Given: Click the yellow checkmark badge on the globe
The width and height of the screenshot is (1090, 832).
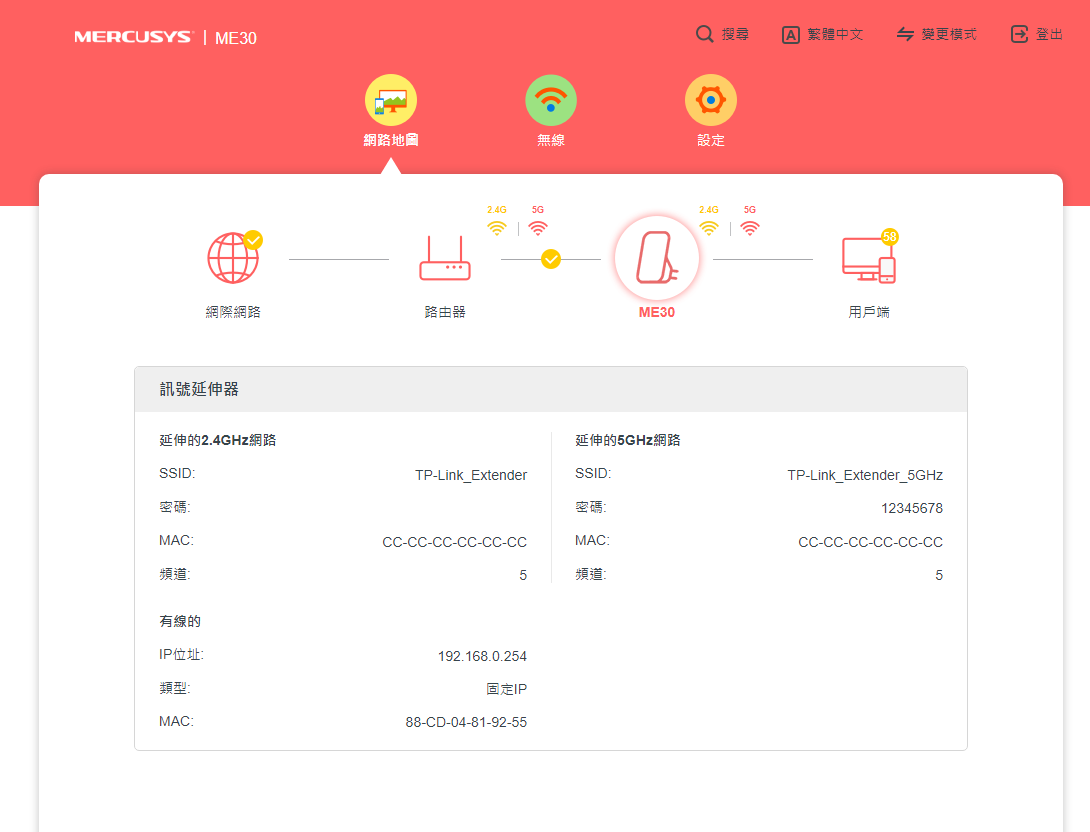Looking at the screenshot, I should pyautogui.click(x=253, y=240).
